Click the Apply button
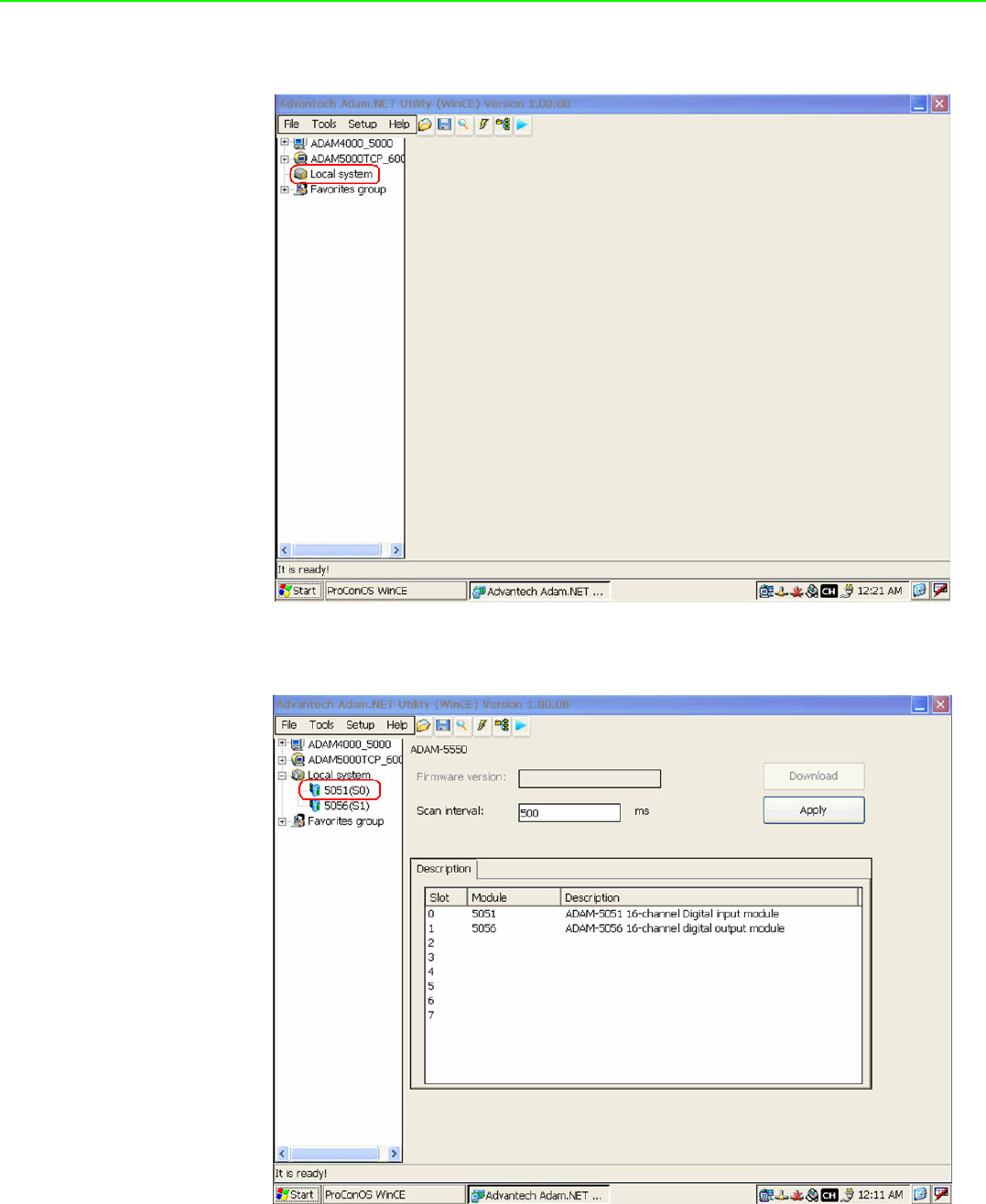The height and width of the screenshot is (1204, 986). (x=814, y=810)
